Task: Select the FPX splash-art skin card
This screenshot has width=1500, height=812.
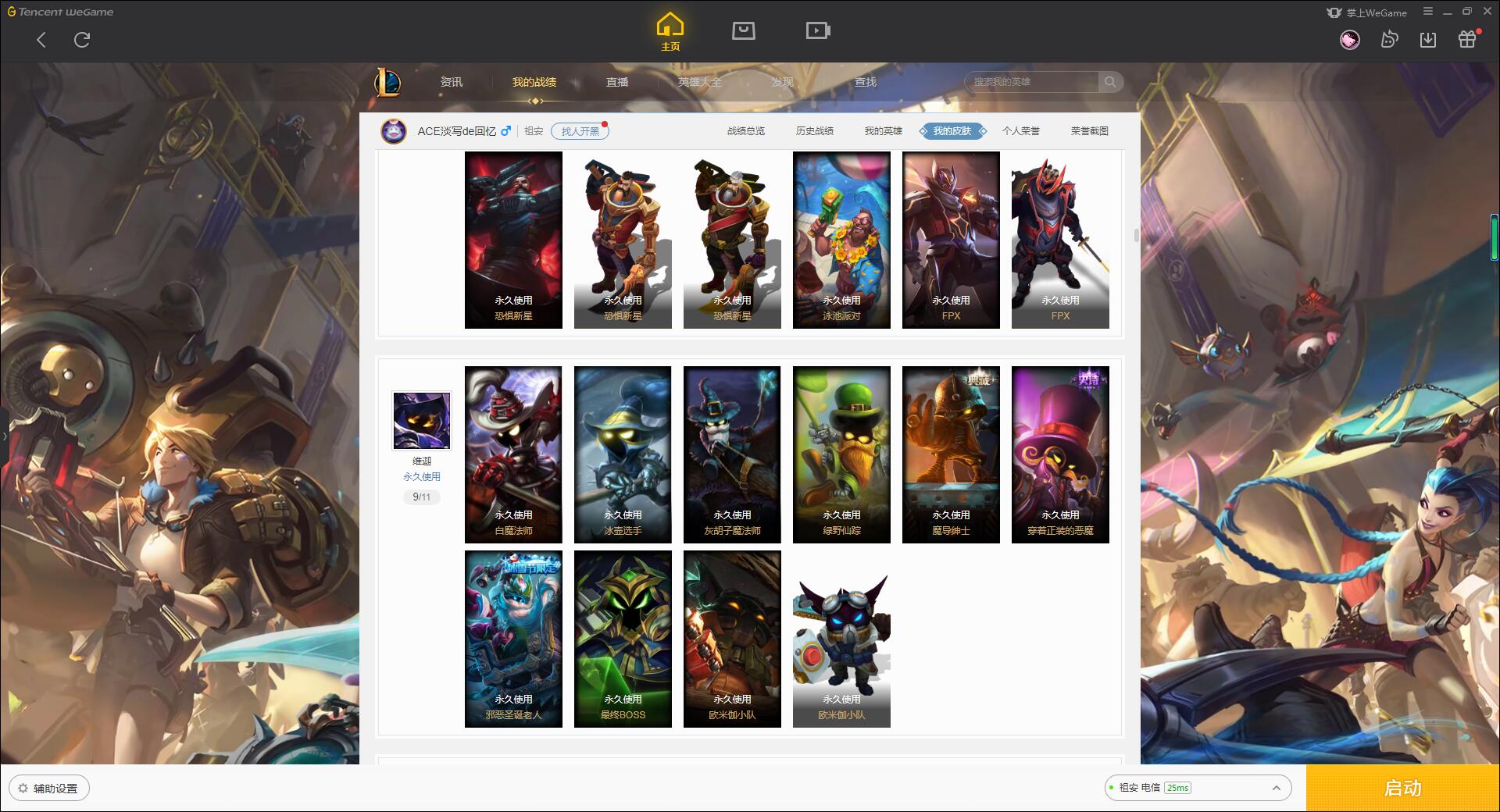Action: [951, 240]
